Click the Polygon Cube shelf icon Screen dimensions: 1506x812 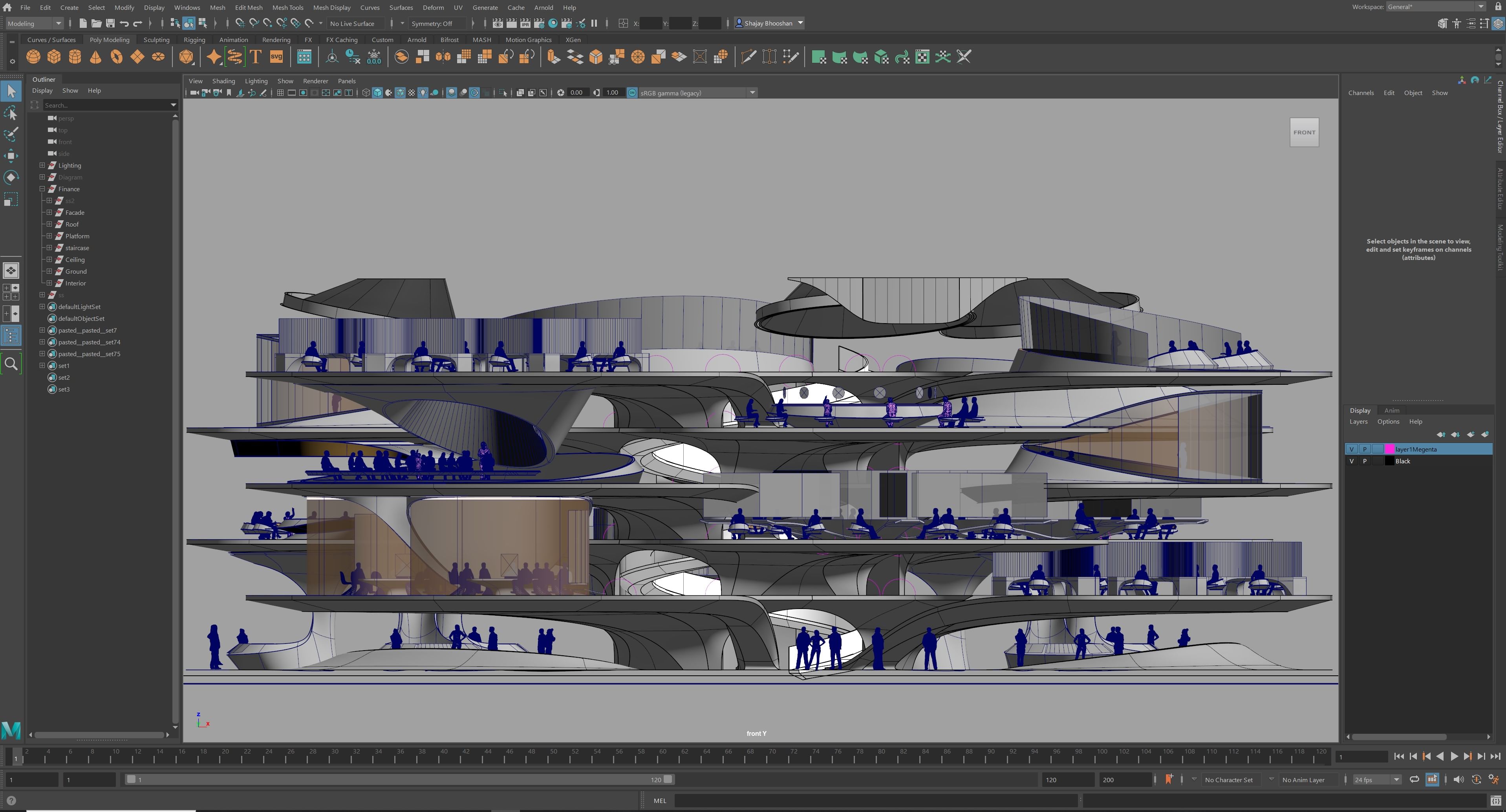pyautogui.click(x=54, y=57)
